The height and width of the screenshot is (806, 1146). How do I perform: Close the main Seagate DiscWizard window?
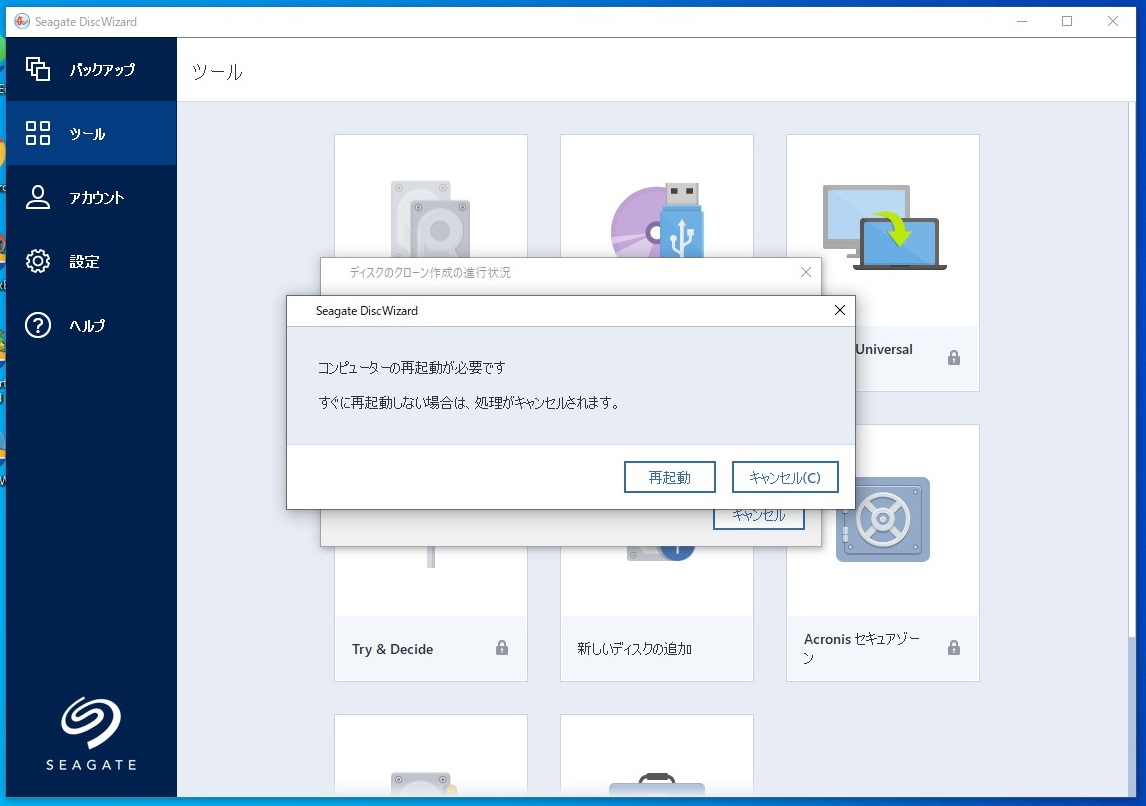pyautogui.click(x=1112, y=21)
